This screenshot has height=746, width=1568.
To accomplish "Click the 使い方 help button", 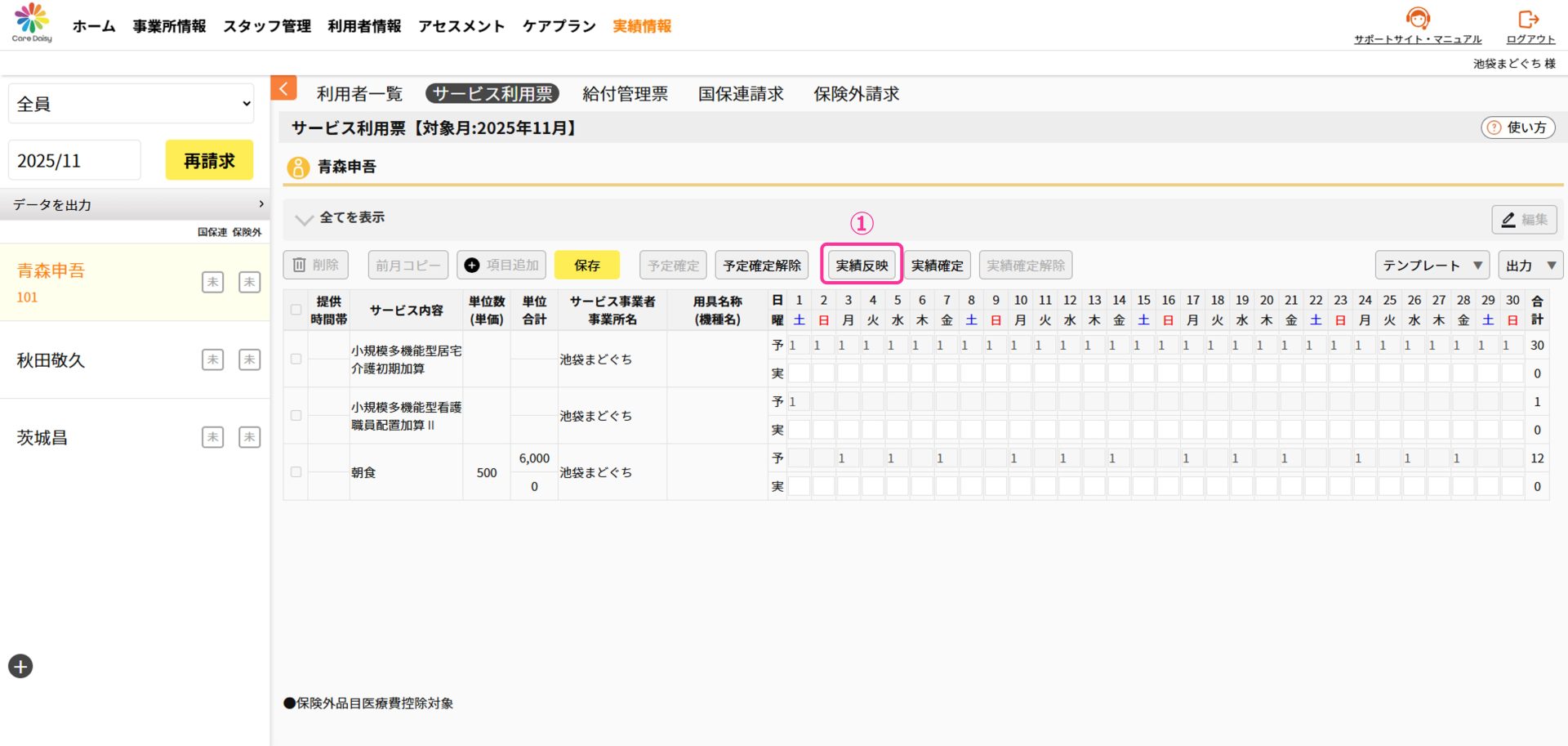I will pyautogui.click(x=1517, y=127).
